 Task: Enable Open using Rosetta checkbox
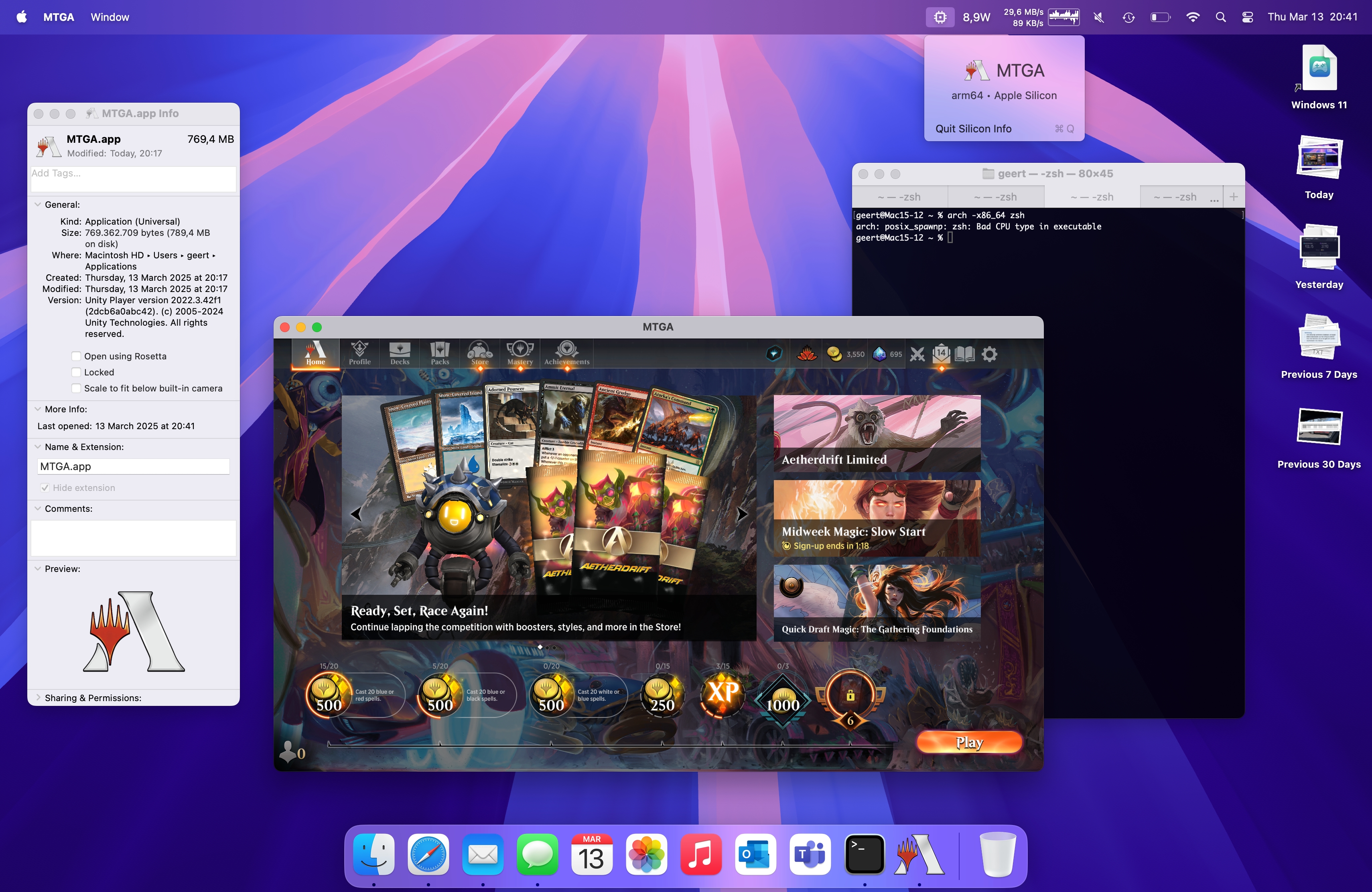pos(76,356)
